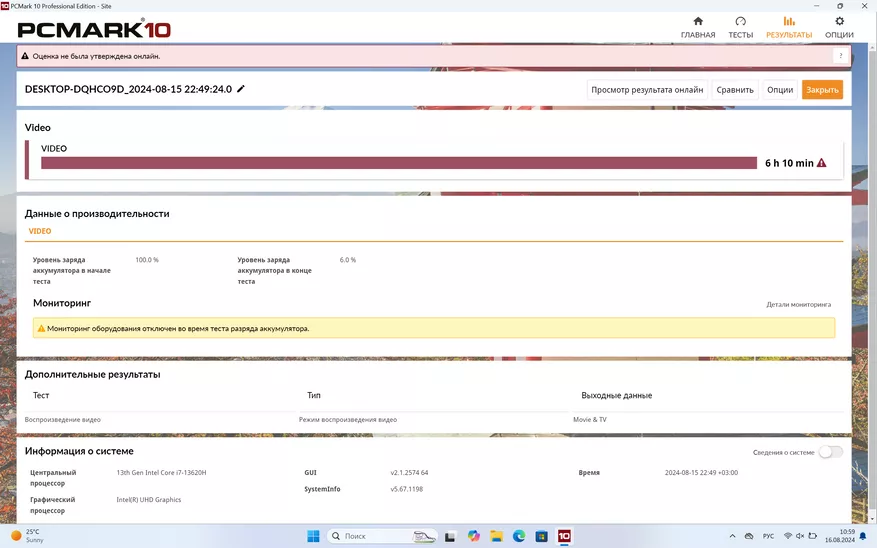Edit result name with pencil icon
The height and width of the screenshot is (548, 877).
tap(241, 89)
